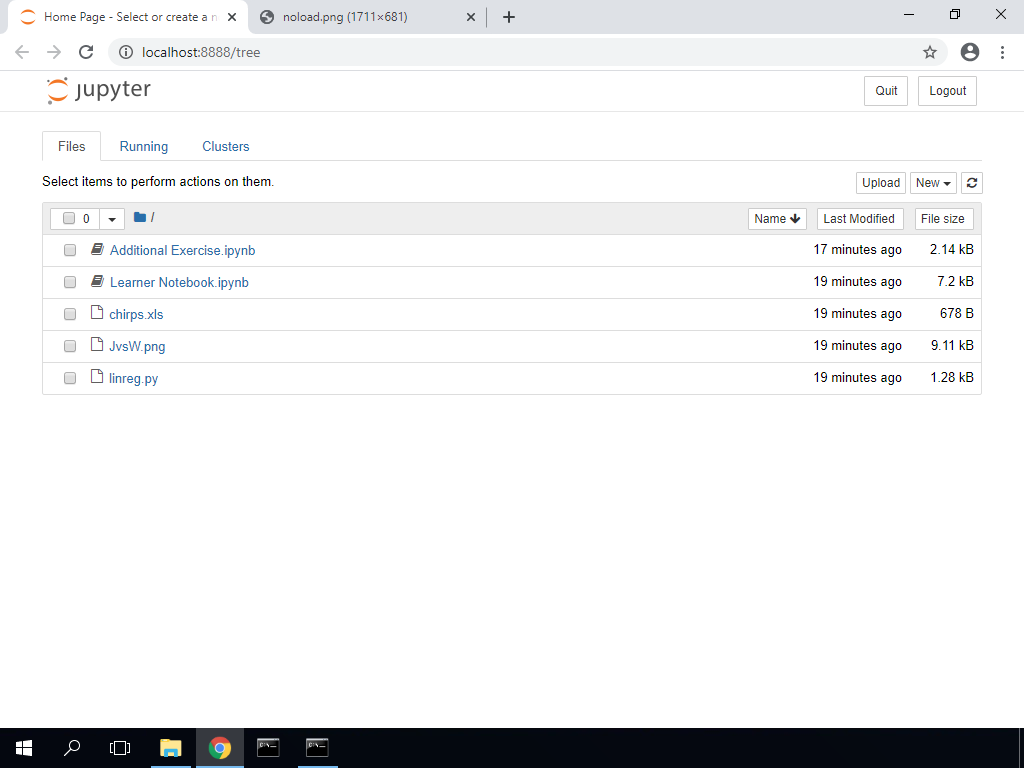Viewport: 1024px width, 768px height.
Task: Open the Chrome three-dot menu
Action: point(1002,52)
